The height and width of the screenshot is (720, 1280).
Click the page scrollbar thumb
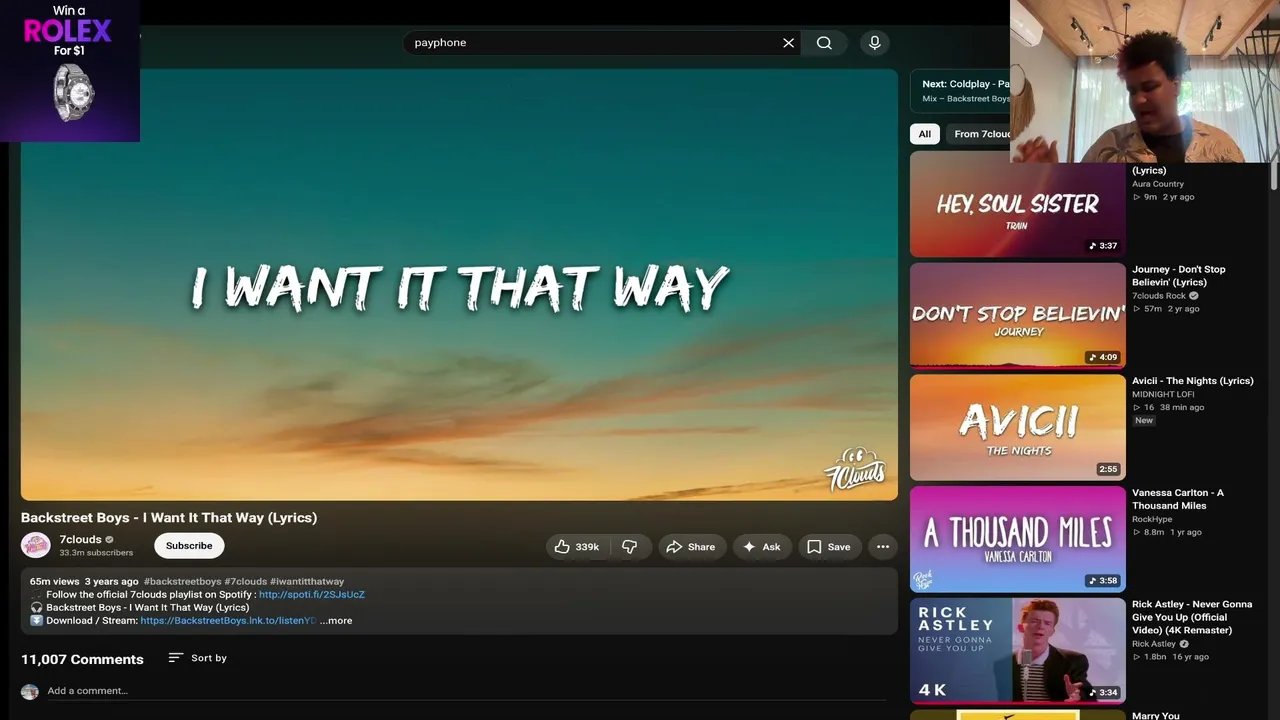[x=1274, y=174]
